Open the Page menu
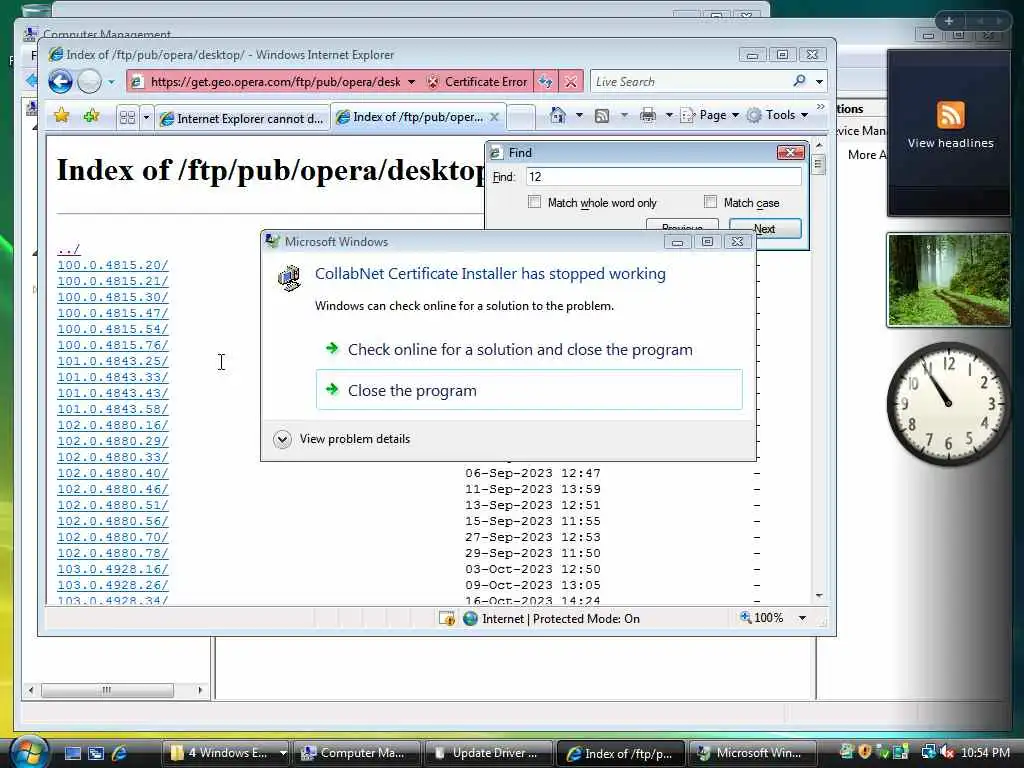This screenshot has width=1024, height=768. tap(709, 116)
